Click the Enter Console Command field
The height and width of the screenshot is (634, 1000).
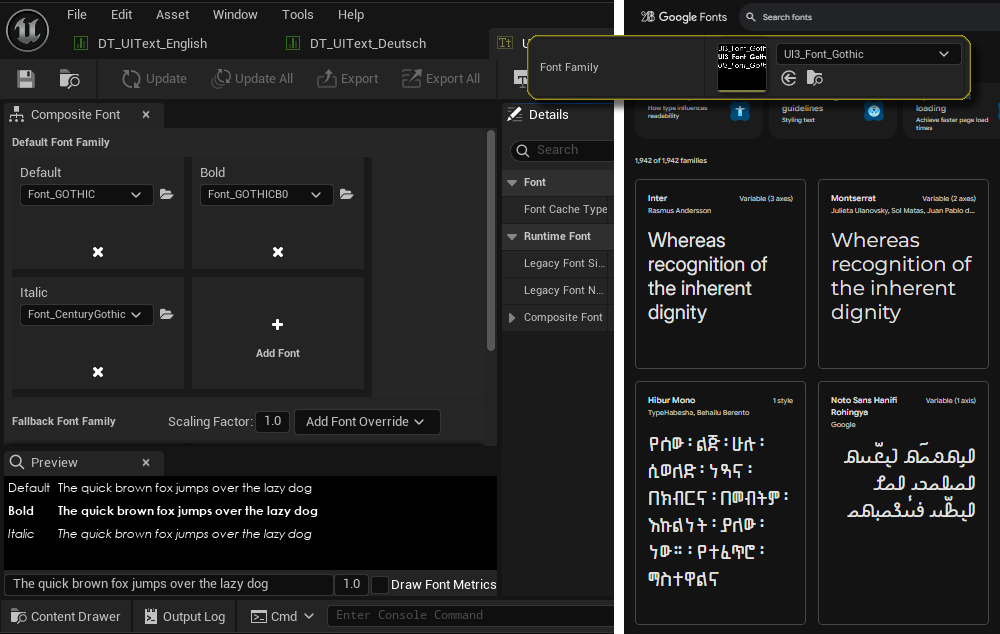470,616
